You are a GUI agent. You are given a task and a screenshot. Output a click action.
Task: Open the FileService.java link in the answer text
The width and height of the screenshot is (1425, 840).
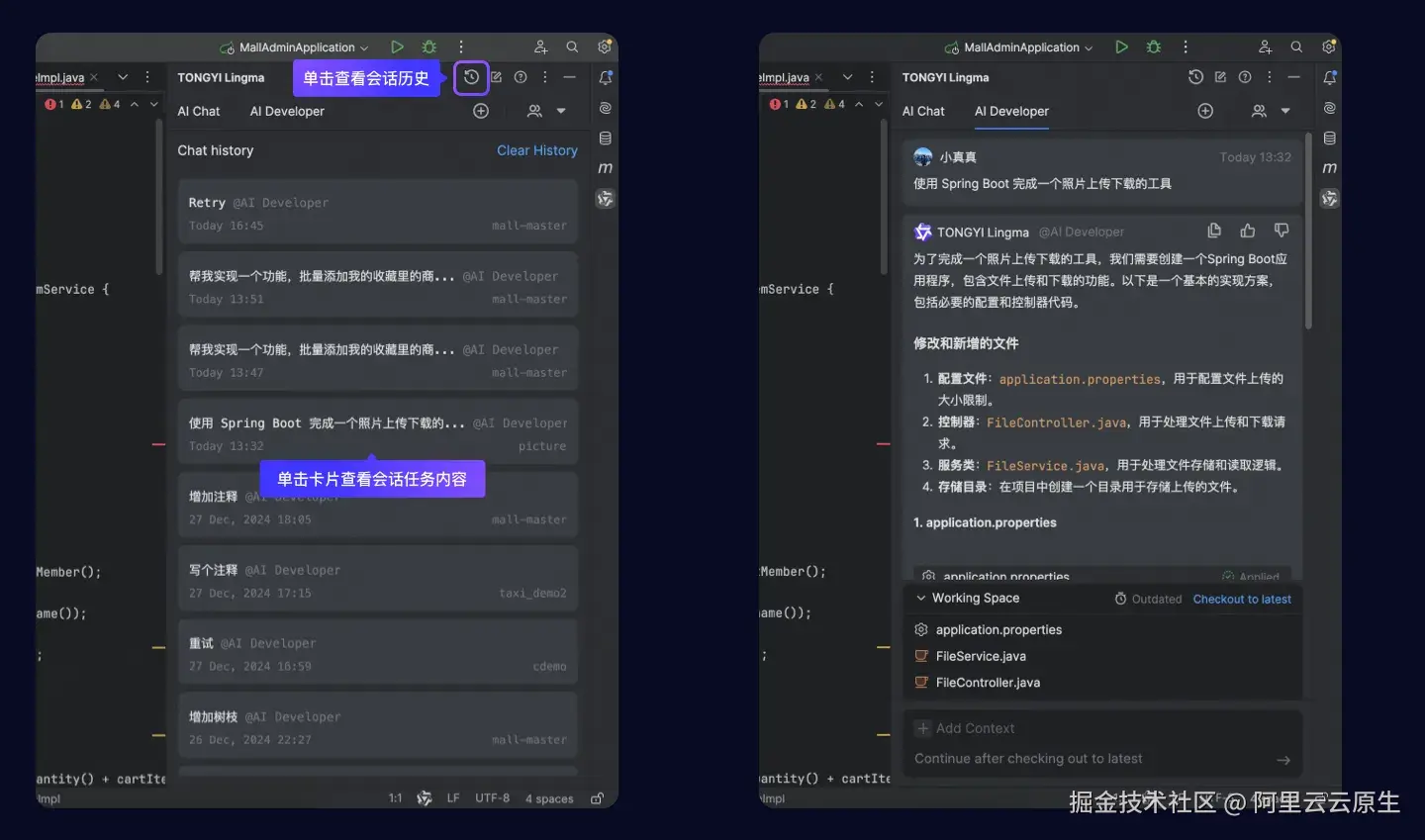click(1046, 466)
